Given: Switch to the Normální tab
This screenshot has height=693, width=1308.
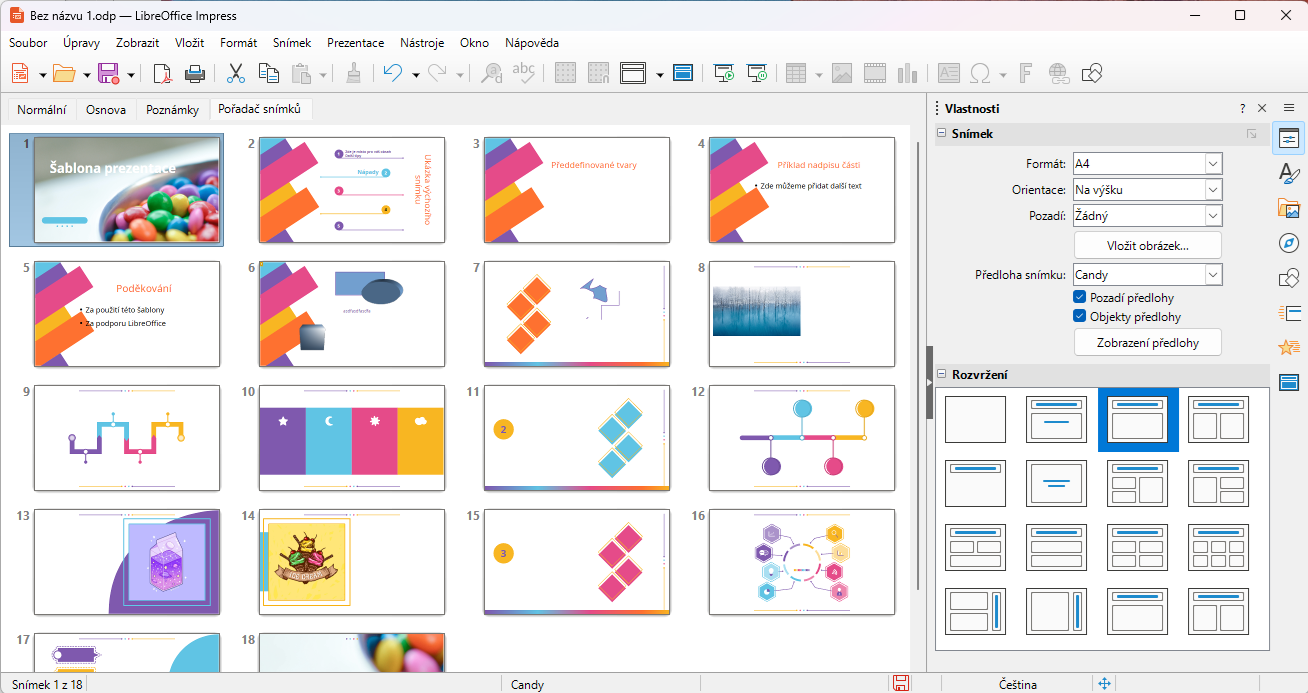Looking at the screenshot, I should click(42, 110).
